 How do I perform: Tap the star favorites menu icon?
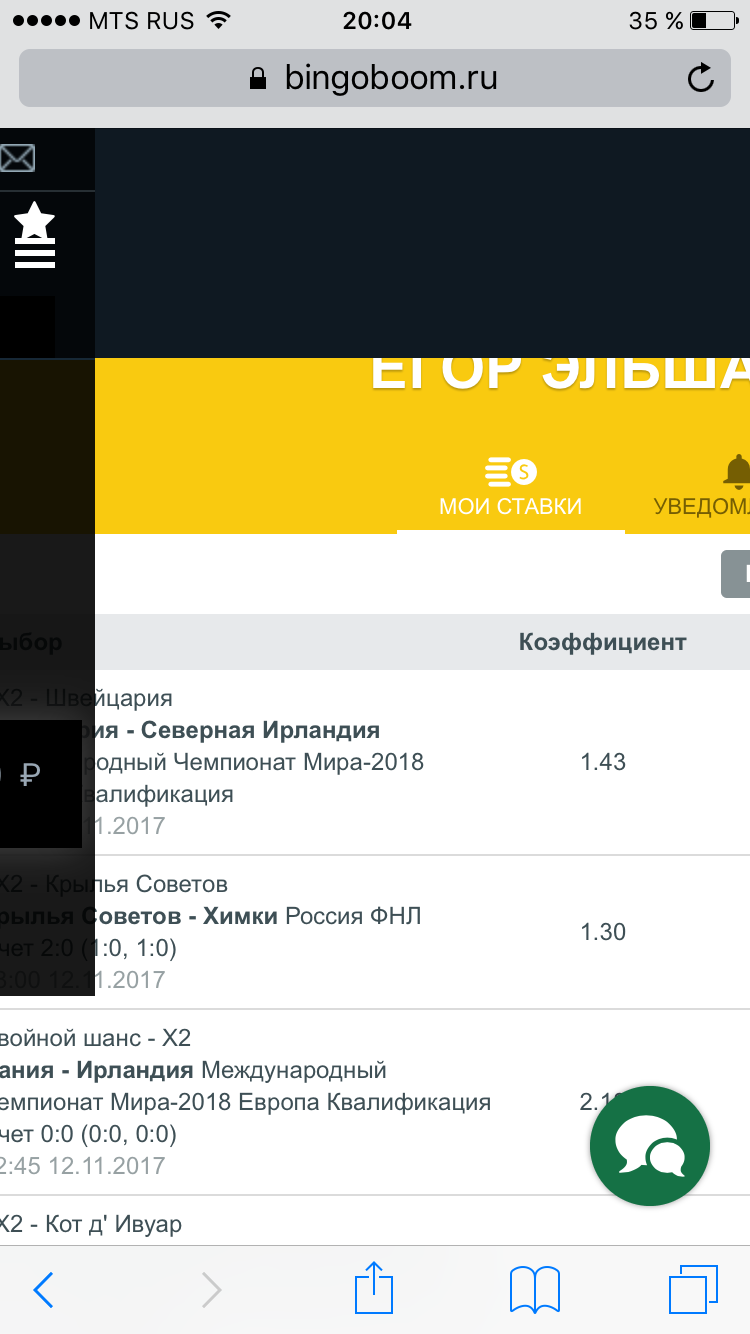coord(35,235)
